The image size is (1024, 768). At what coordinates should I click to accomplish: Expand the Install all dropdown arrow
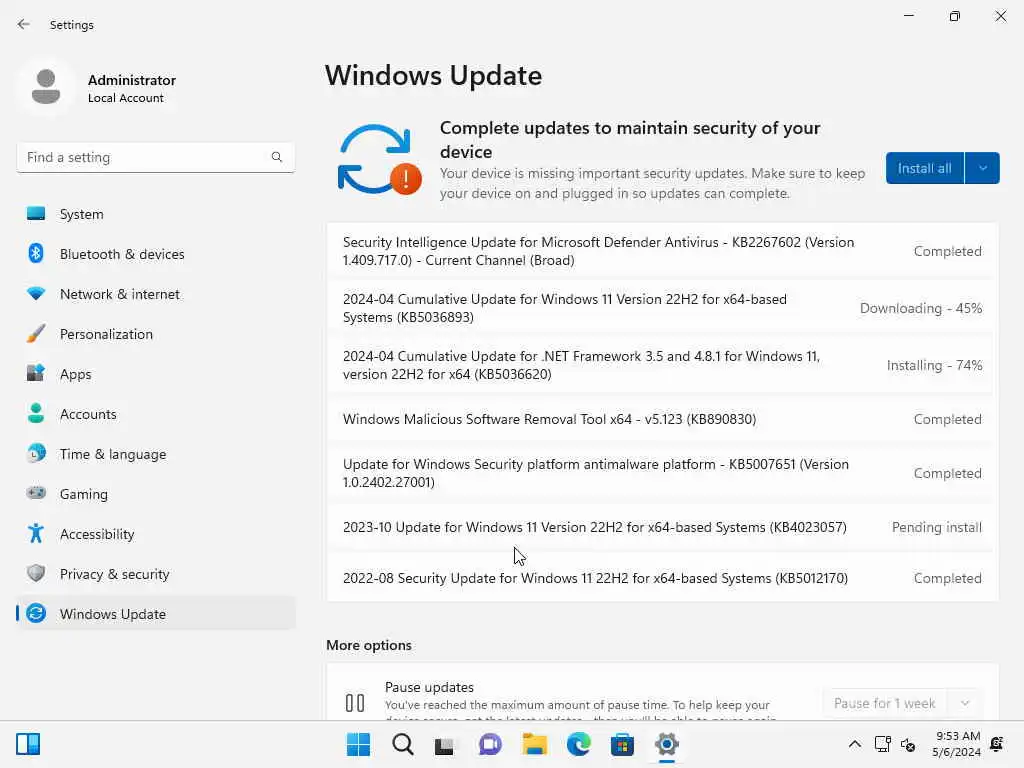pos(983,168)
